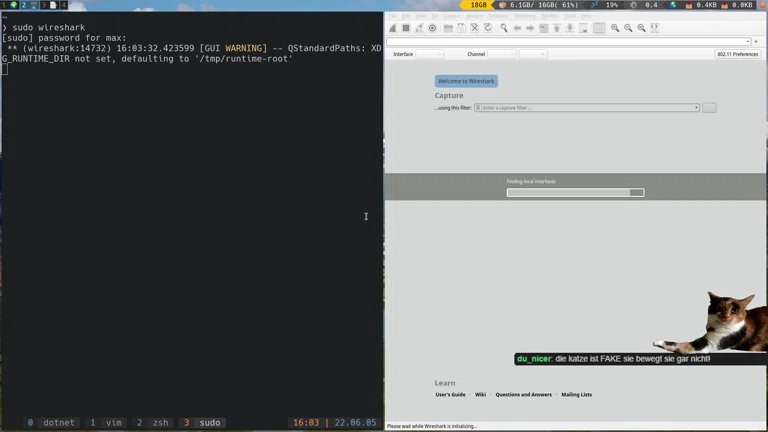768x432 pixels.
Task: Reload this capture file from the toolbar
Action: click(x=488, y=28)
